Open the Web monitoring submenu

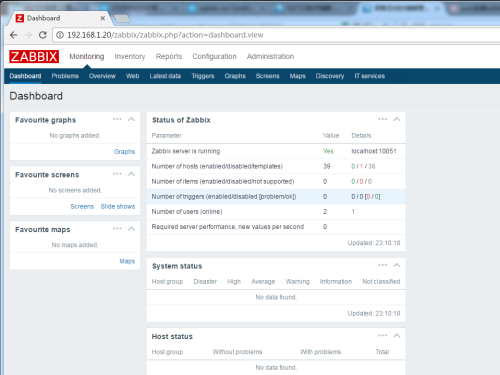132,76
